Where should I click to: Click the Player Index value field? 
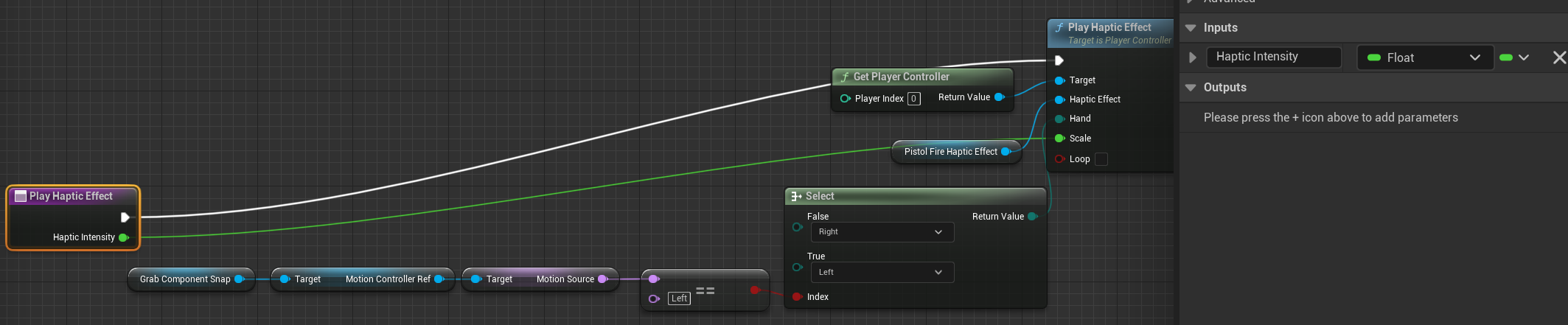[913, 99]
